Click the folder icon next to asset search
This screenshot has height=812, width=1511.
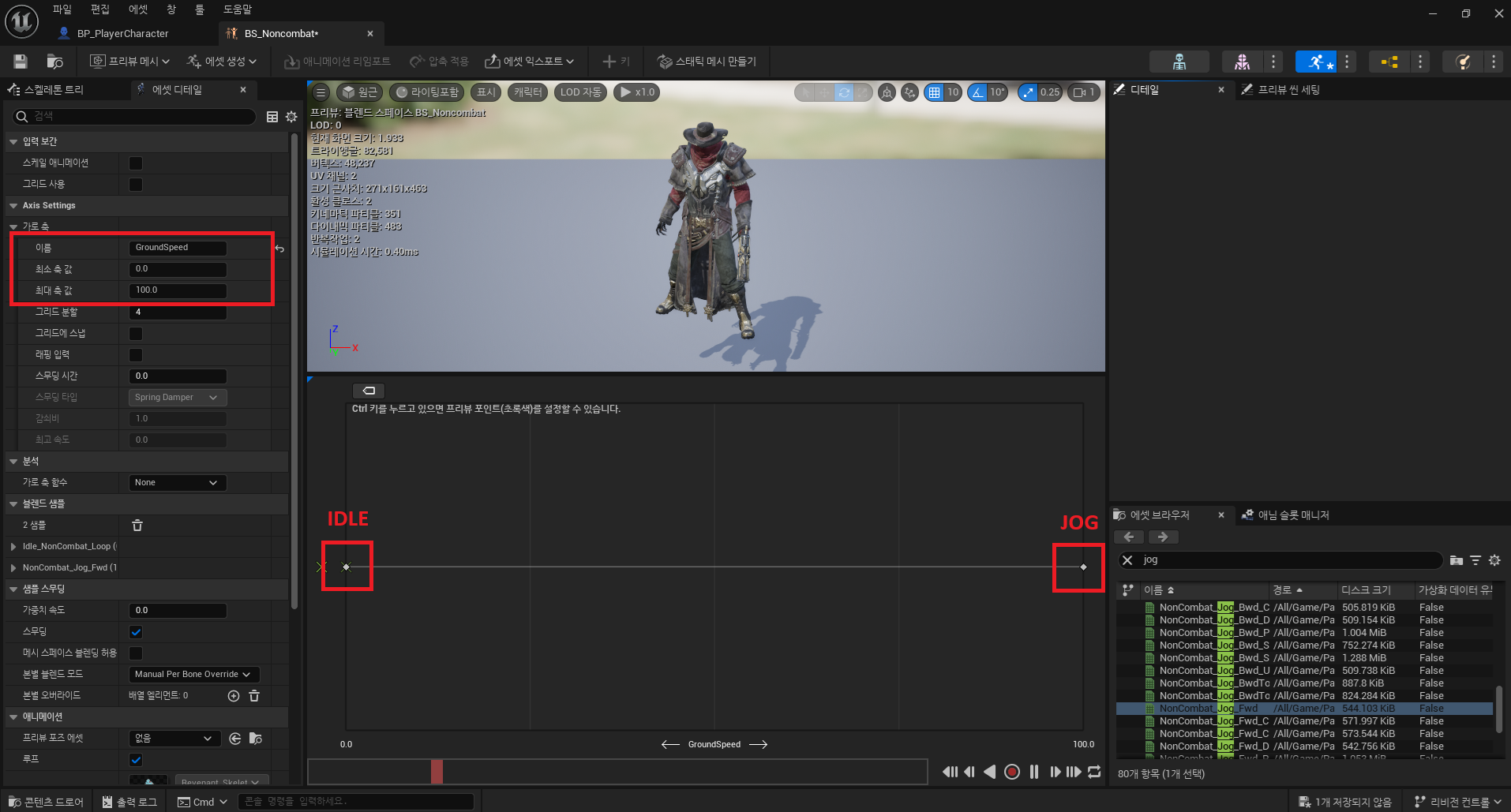point(1457,560)
